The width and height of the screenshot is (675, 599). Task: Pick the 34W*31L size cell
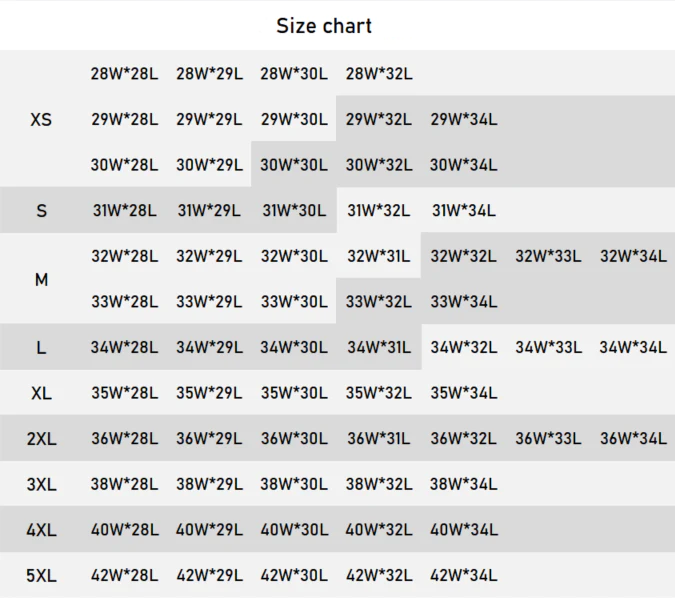point(379,348)
